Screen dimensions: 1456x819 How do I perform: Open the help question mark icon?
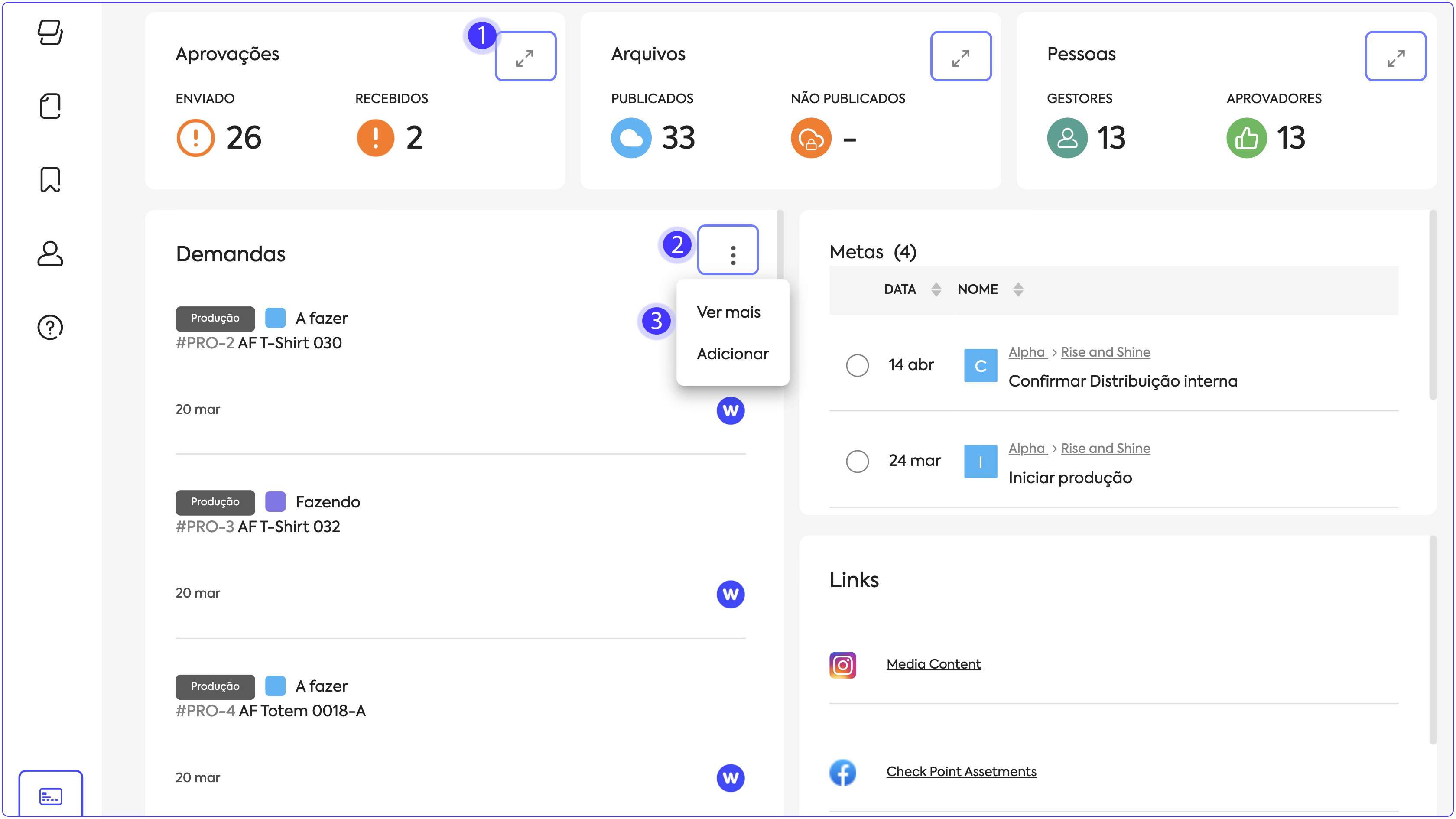[50, 327]
